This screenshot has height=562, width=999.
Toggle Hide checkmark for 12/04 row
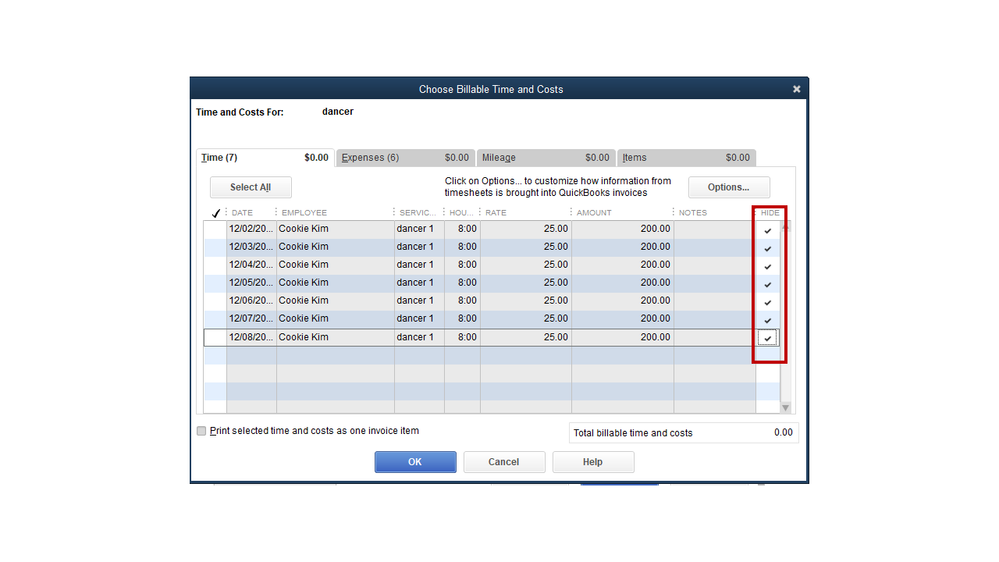pos(768,266)
